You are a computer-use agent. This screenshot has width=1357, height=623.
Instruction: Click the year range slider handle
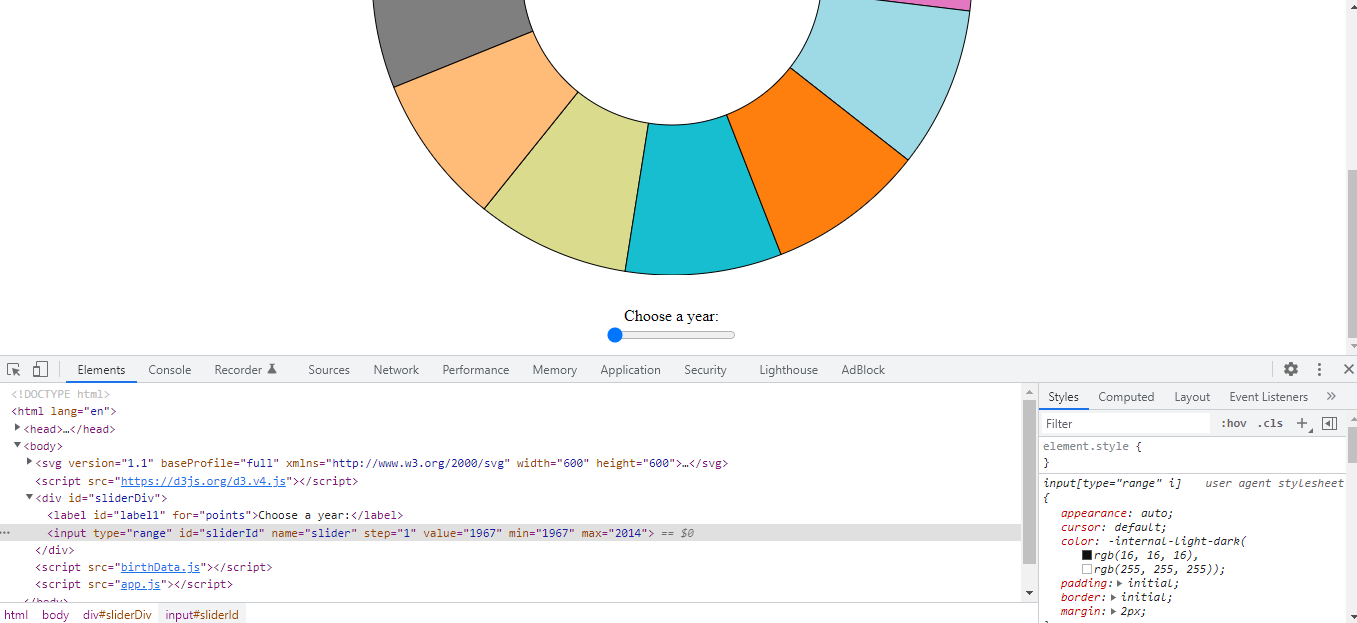[x=615, y=335]
